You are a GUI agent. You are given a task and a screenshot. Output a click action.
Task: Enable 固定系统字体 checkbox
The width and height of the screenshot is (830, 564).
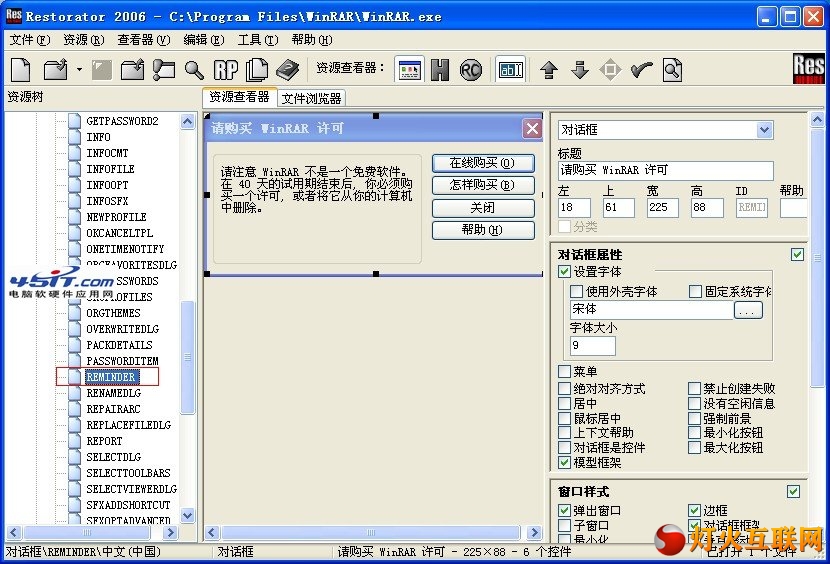point(695,291)
